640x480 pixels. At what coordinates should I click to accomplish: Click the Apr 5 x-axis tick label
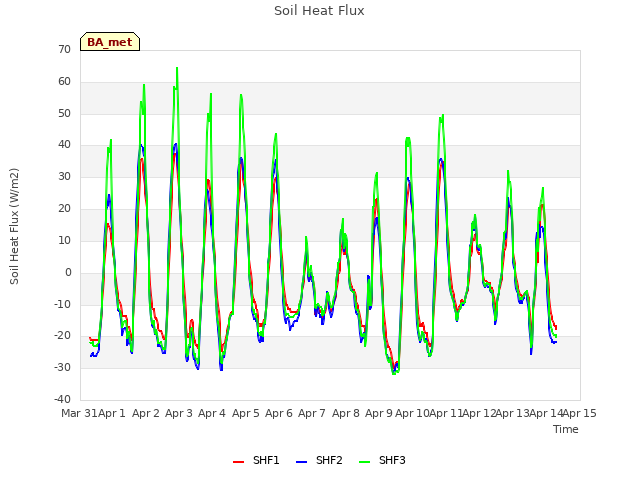(246, 413)
